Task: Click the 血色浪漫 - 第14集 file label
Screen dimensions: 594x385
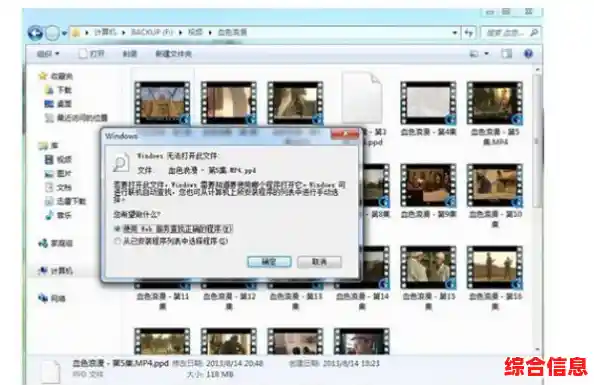Action: pyautogui.click(x=362, y=301)
